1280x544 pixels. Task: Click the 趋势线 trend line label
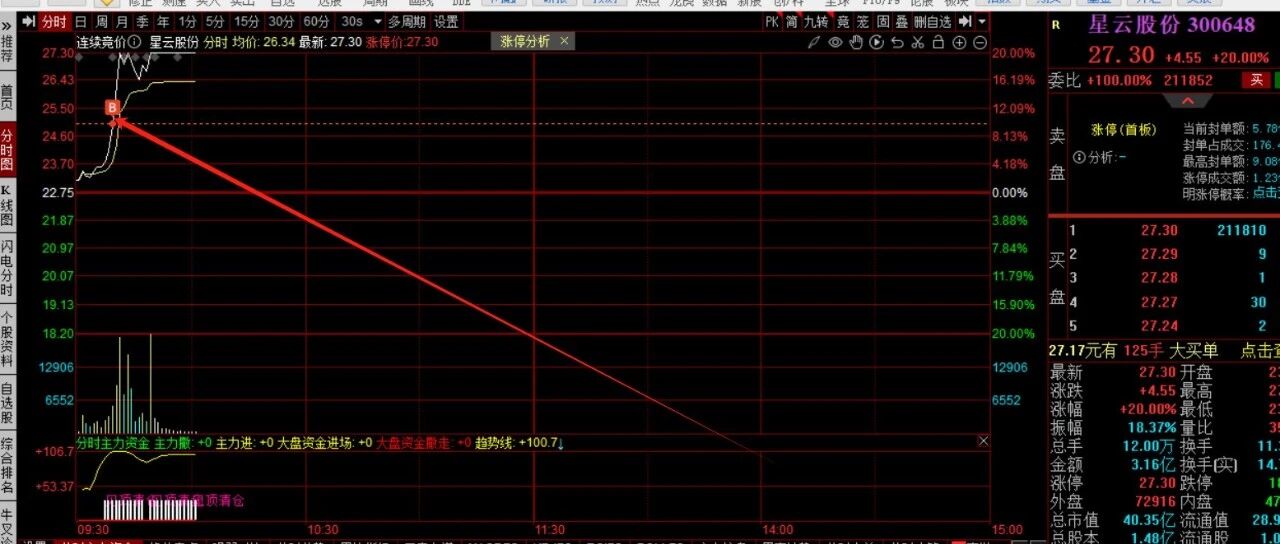(495, 442)
